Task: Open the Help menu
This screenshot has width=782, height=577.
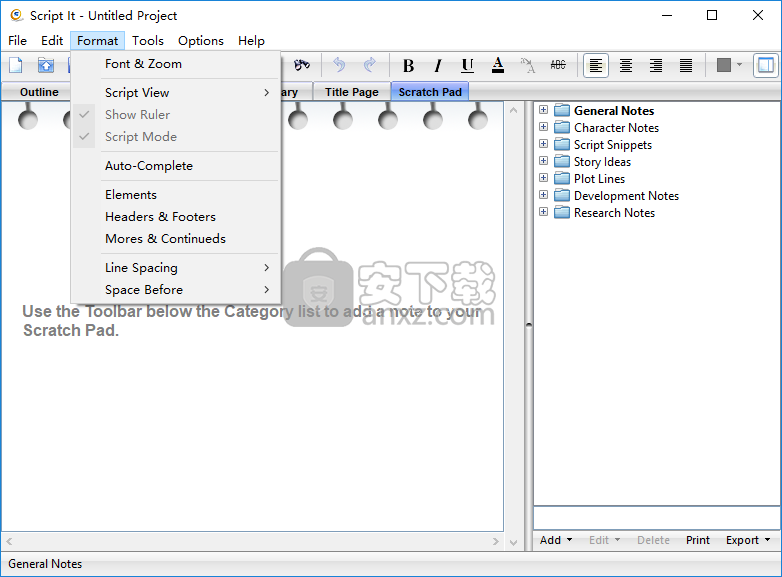Action: (x=251, y=40)
